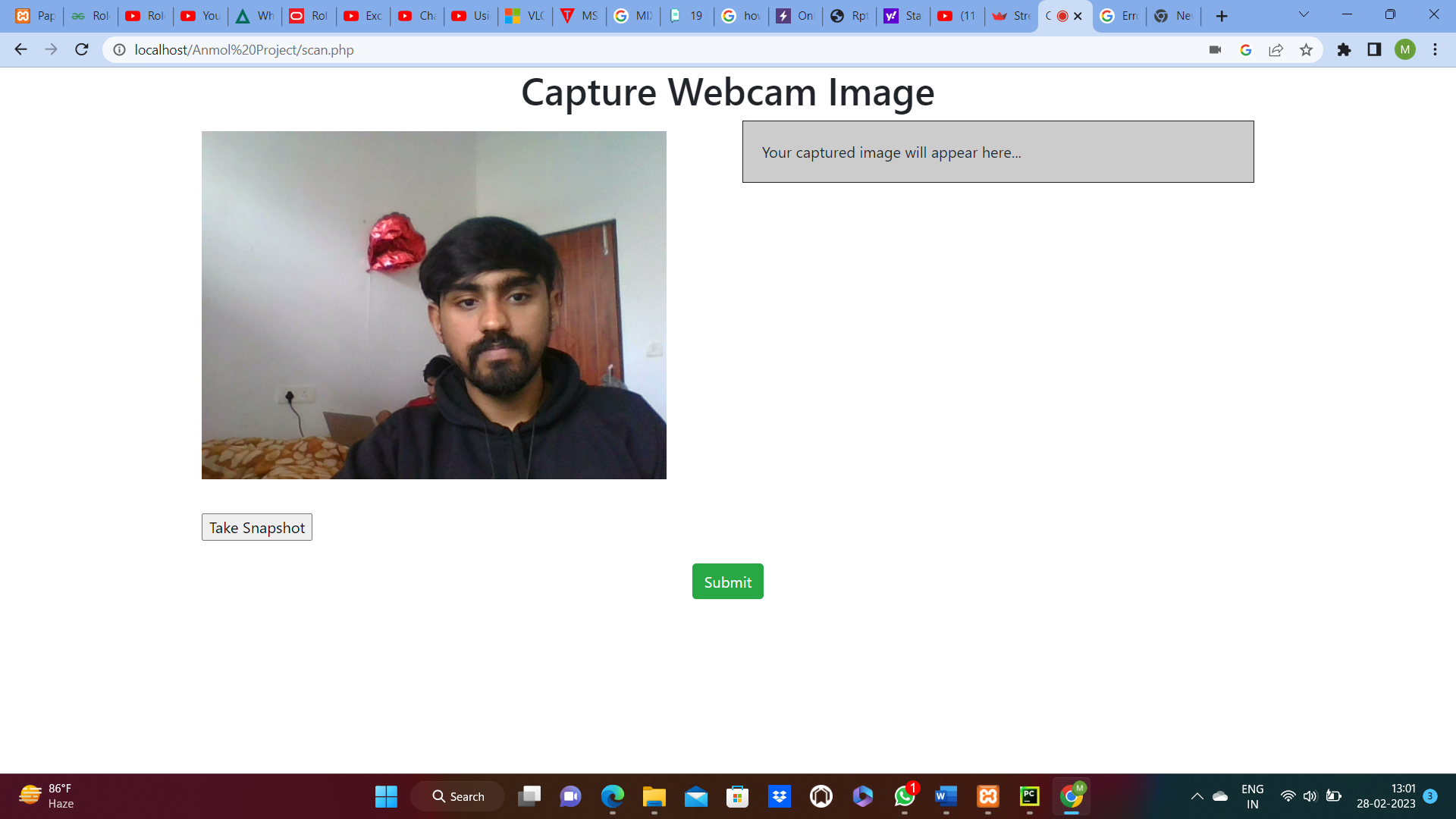Click the share this page icon
Viewport: 1456px width, 819px height.
point(1276,50)
